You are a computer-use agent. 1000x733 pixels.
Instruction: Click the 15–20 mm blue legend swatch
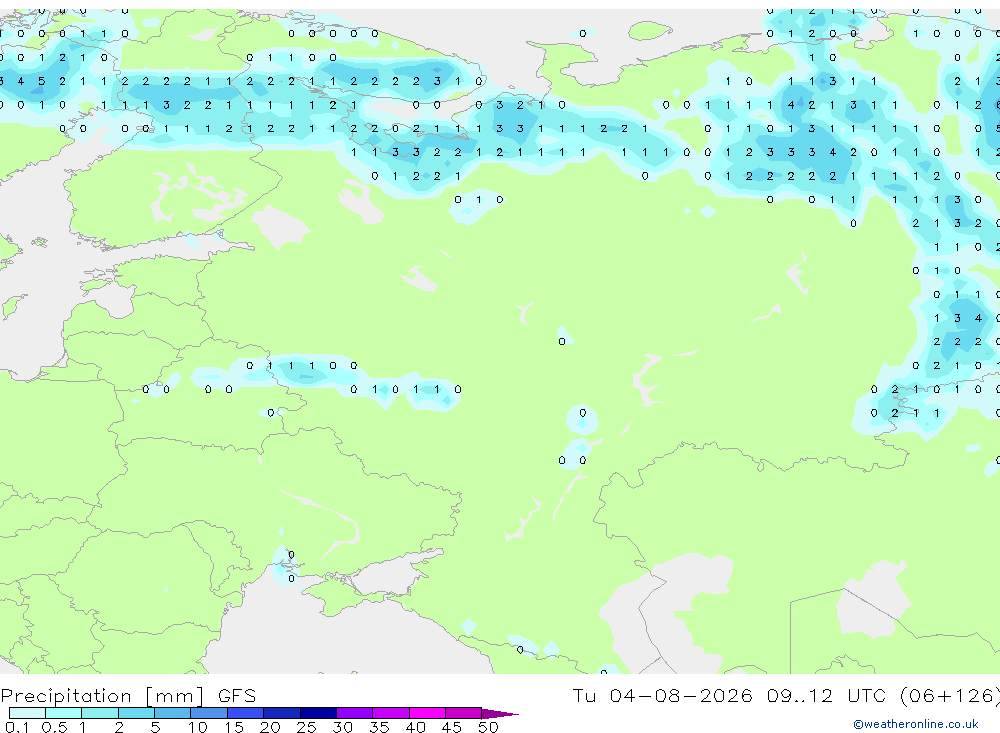pos(245,713)
